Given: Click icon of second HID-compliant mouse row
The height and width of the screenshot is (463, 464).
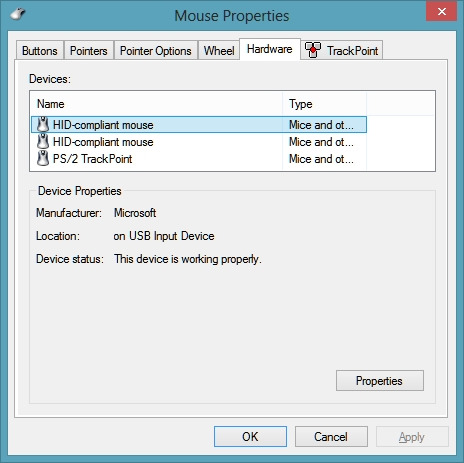Looking at the screenshot, I should coord(43,141).
